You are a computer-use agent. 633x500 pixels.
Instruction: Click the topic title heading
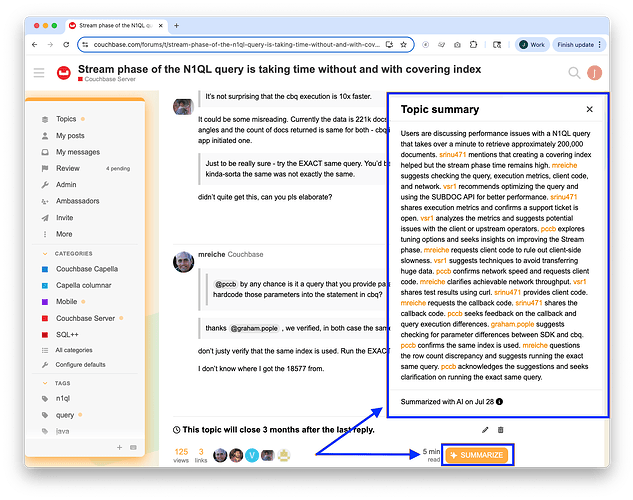click(279, 69)
